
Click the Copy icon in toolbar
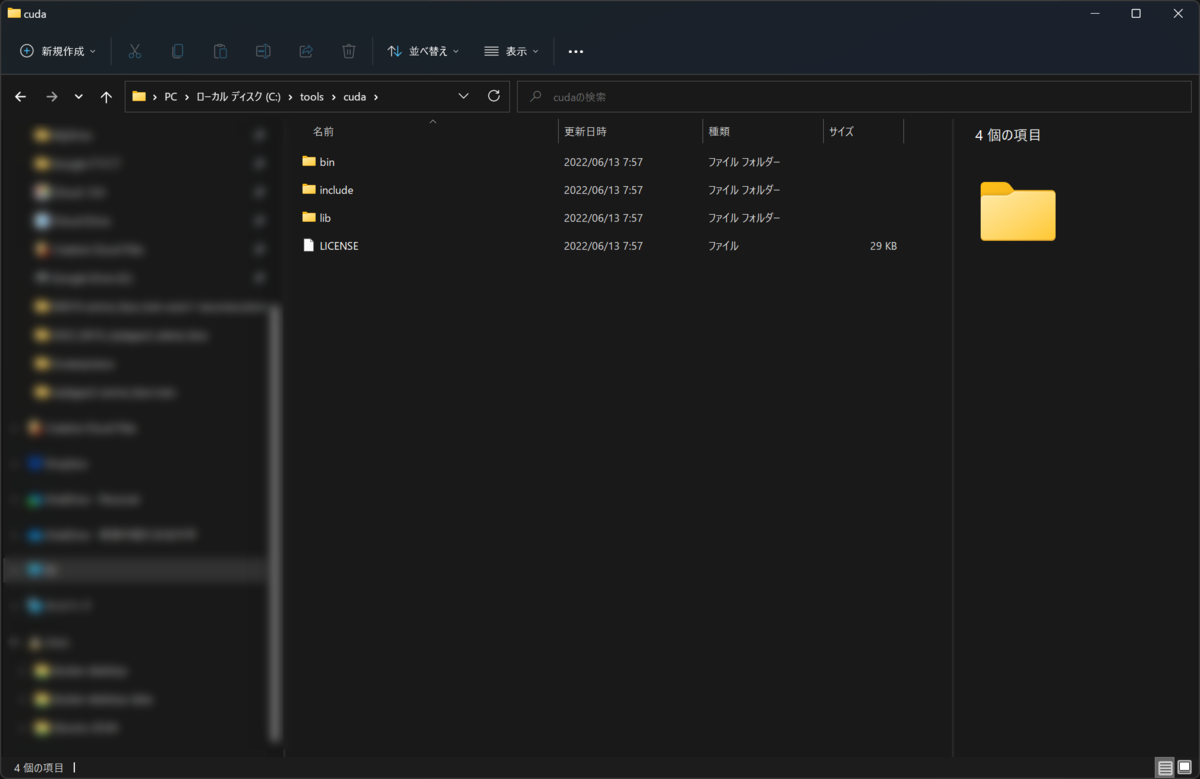pyautogui.click(x=178, y=51)
